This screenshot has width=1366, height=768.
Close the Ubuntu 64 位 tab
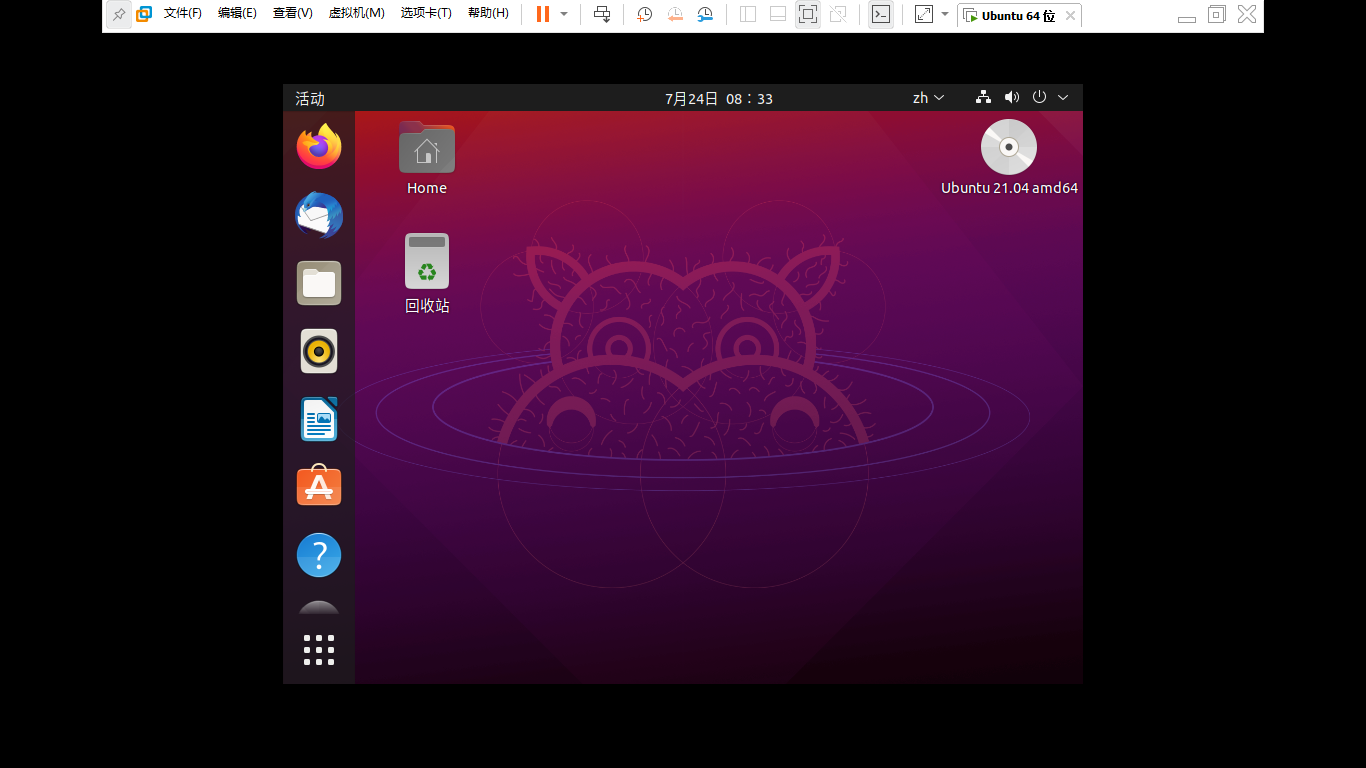point(1070,15)
